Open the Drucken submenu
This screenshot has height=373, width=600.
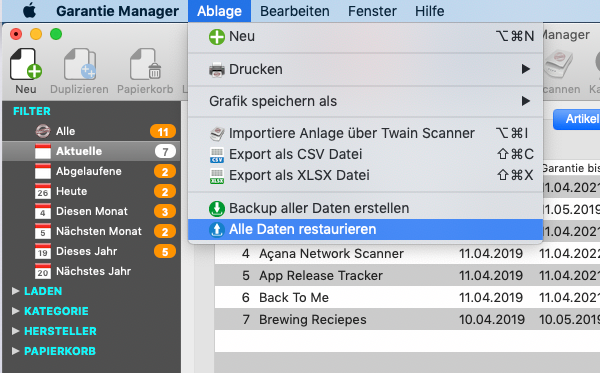[x=365, y=69]
